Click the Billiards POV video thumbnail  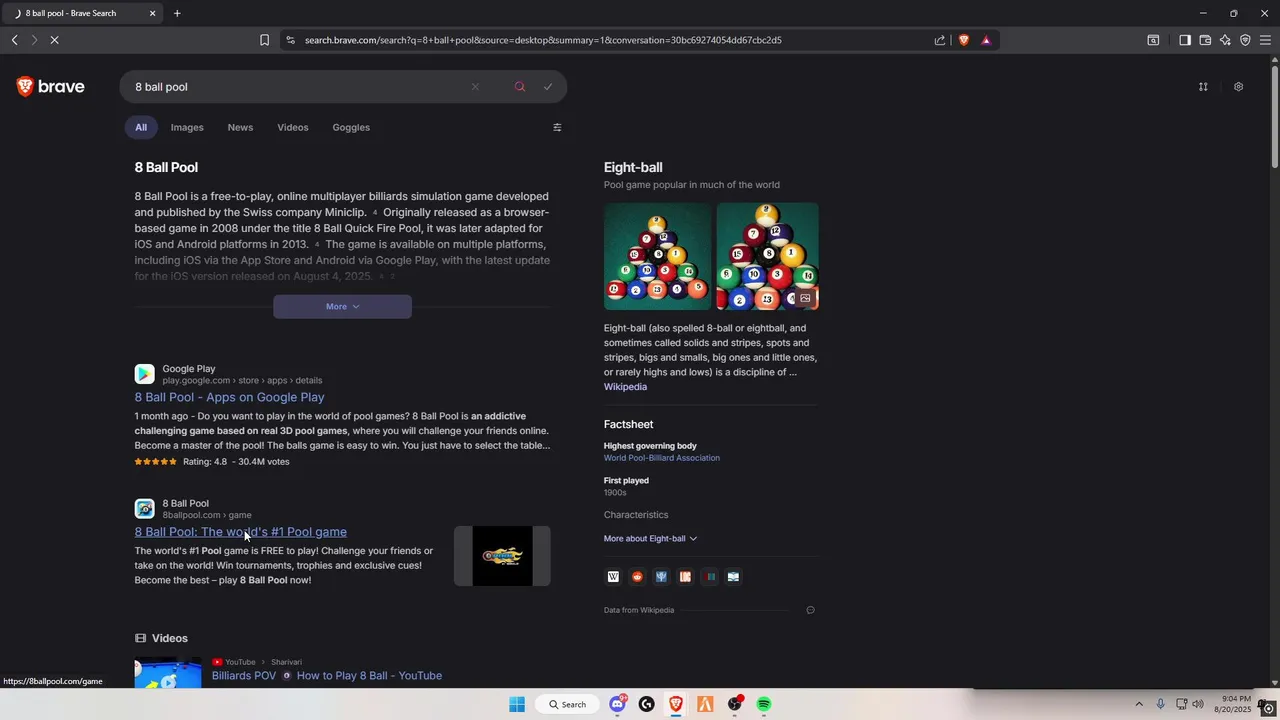click(168, 673)
